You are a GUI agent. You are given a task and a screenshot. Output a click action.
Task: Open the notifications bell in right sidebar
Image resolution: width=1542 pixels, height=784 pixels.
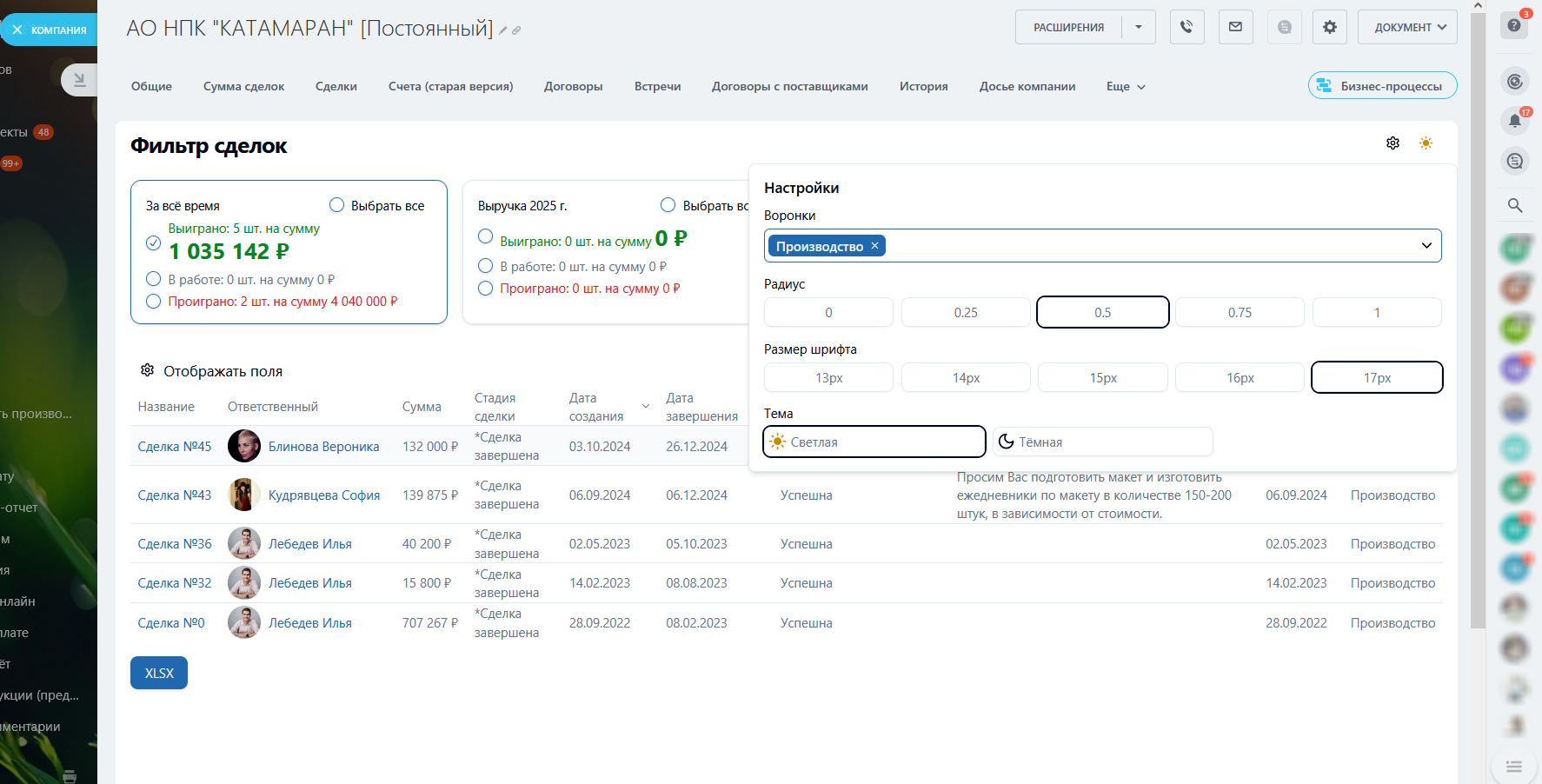pyautogui.click(x=1514, y=121)
